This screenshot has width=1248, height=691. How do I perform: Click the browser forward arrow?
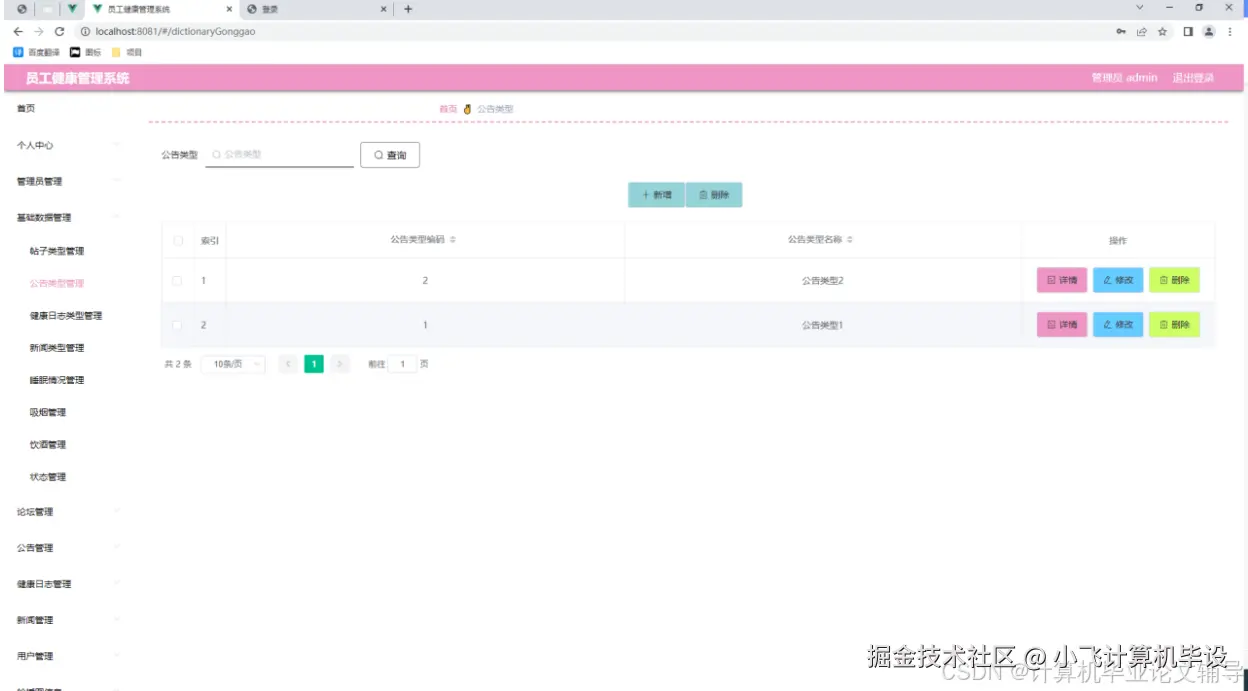click(38, 31)
